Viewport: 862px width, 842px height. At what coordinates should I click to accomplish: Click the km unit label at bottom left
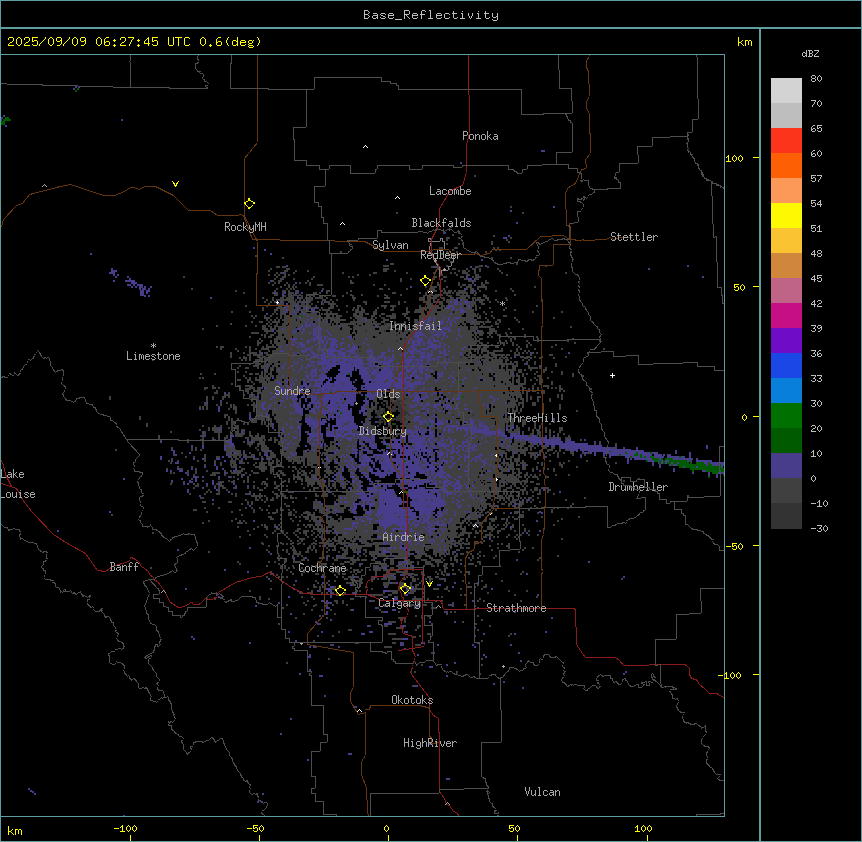point(14,830)
